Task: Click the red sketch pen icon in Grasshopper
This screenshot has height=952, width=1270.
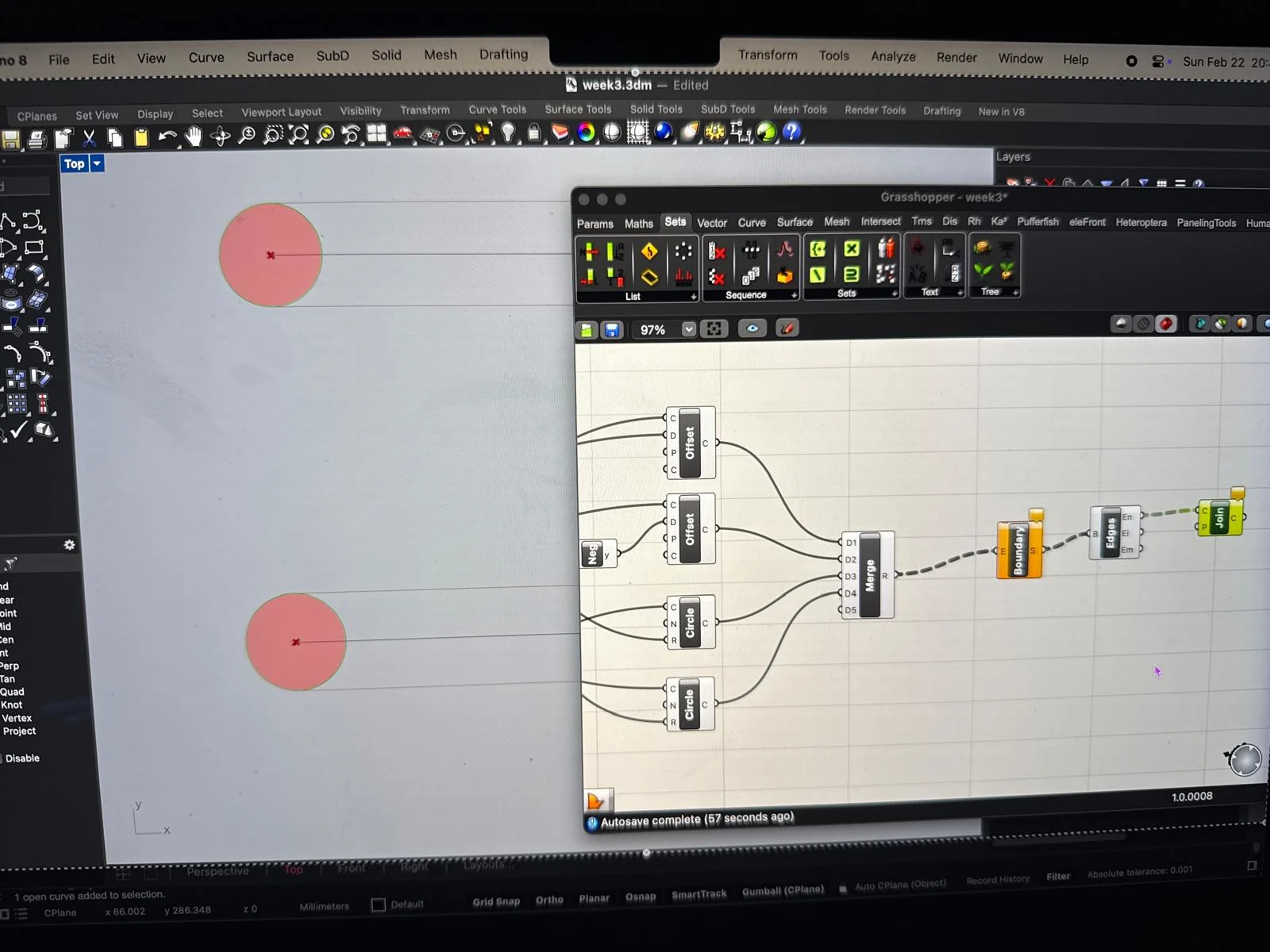Action: pyautogui.click(x=787, y=328)
